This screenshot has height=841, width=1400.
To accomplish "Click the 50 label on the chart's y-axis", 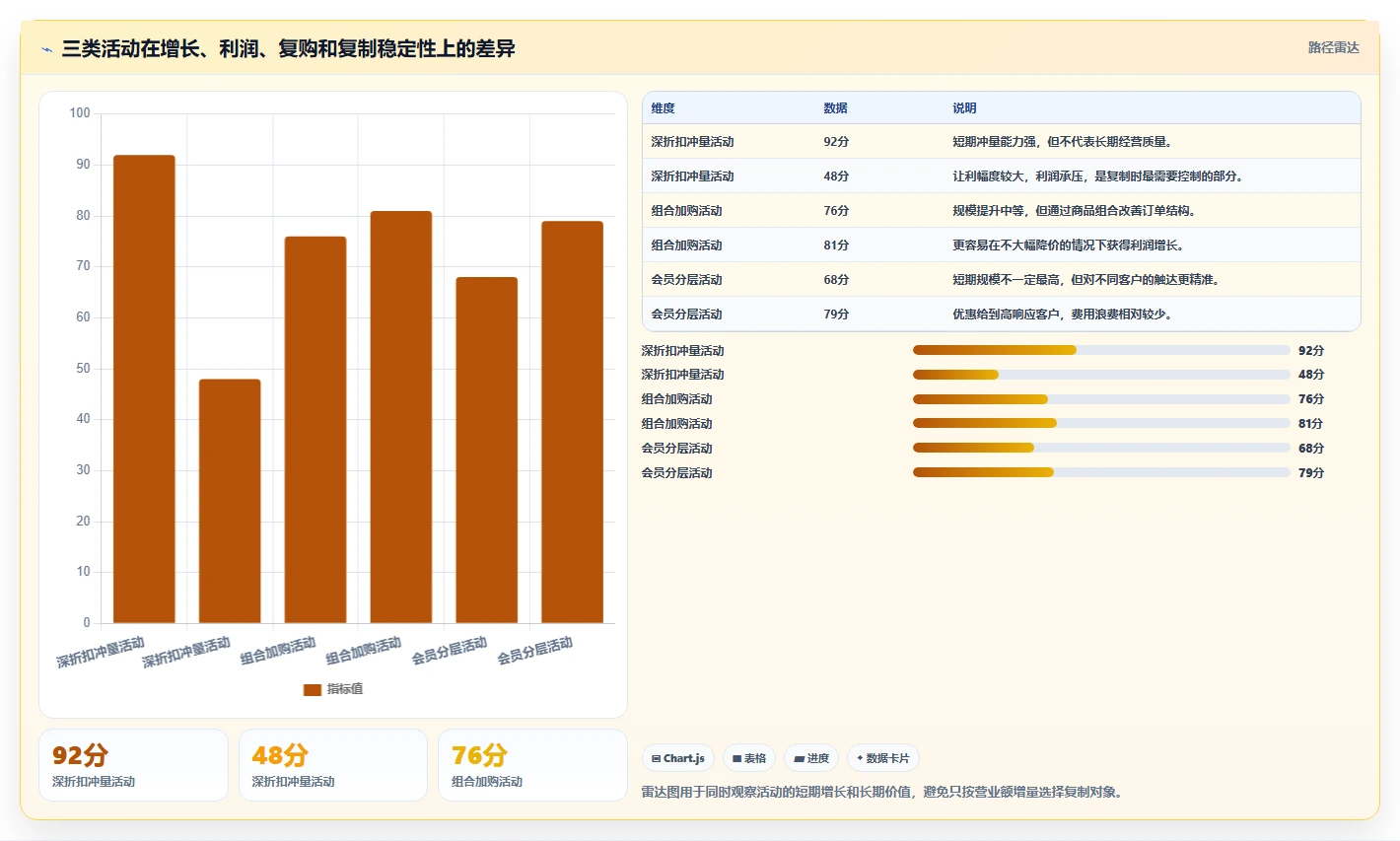I will tap(83, 369).
